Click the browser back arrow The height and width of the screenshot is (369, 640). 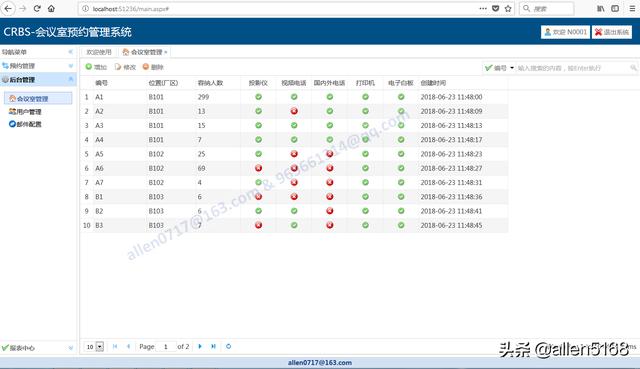[x=8, y=8]
